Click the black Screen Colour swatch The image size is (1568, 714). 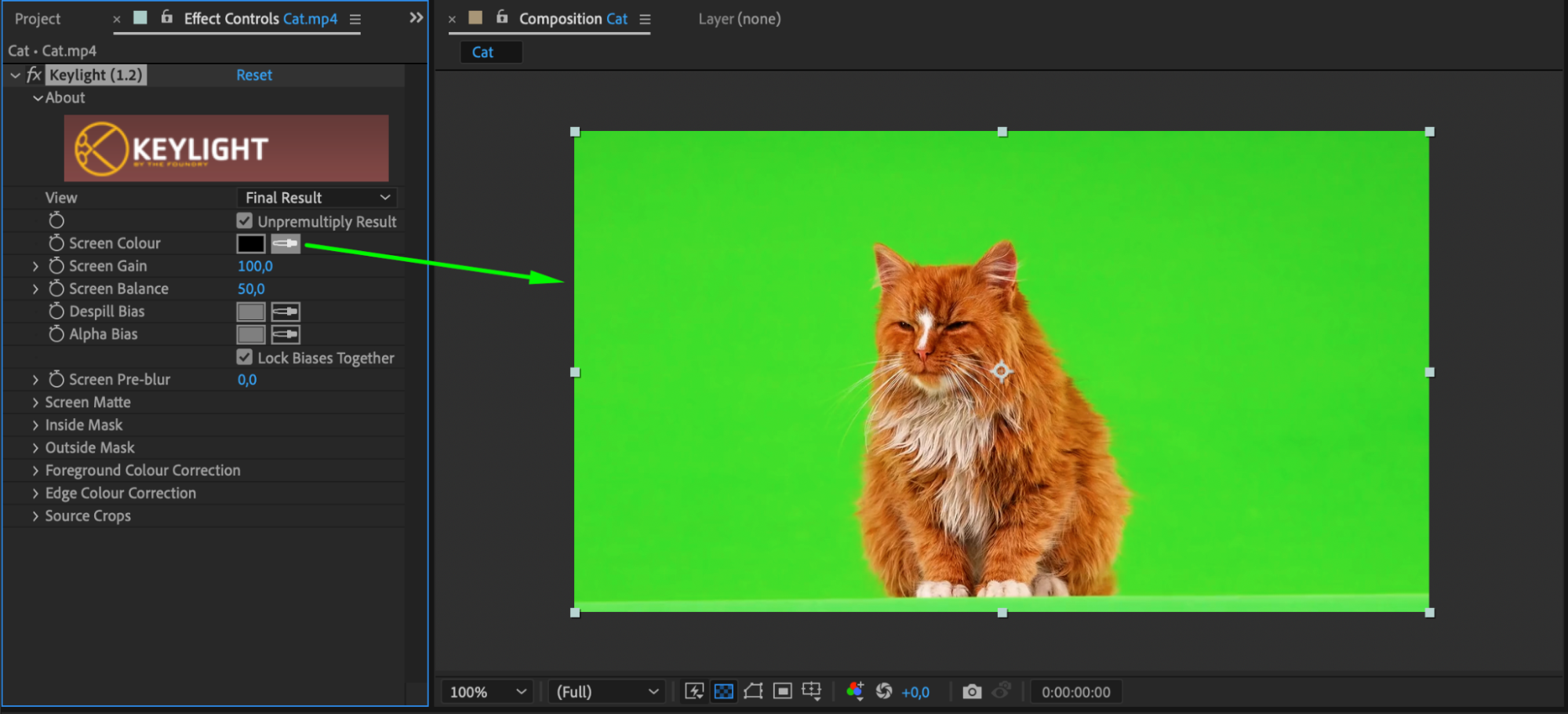[x=251, y=244]
